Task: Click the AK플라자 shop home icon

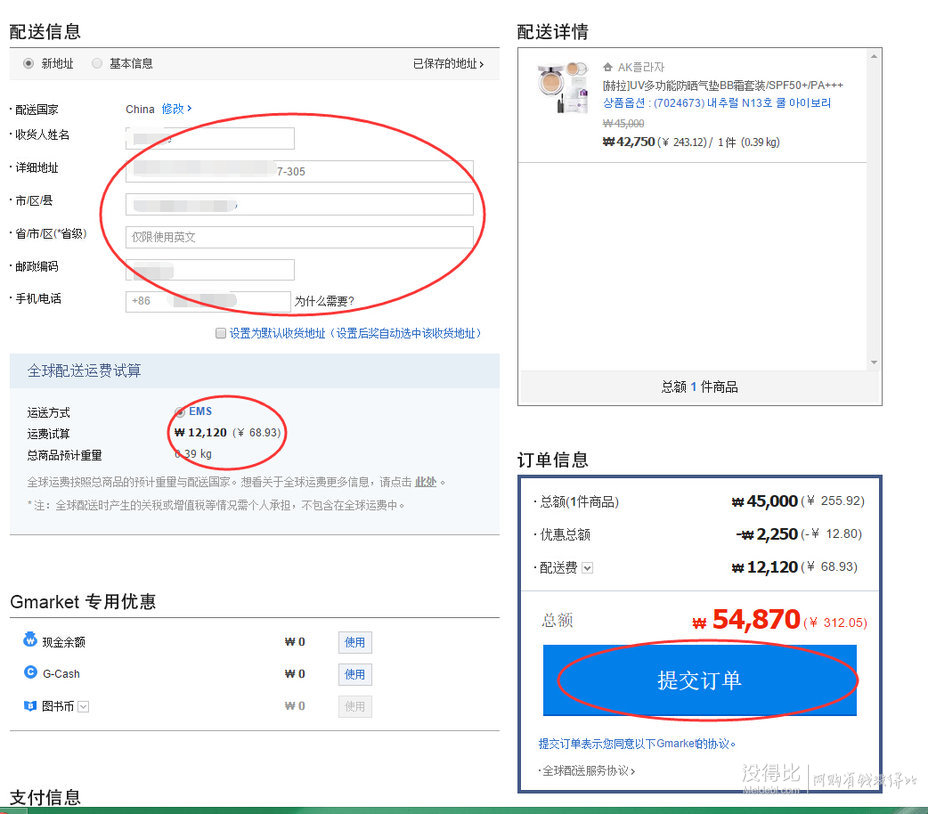Action: pos(608,67)
